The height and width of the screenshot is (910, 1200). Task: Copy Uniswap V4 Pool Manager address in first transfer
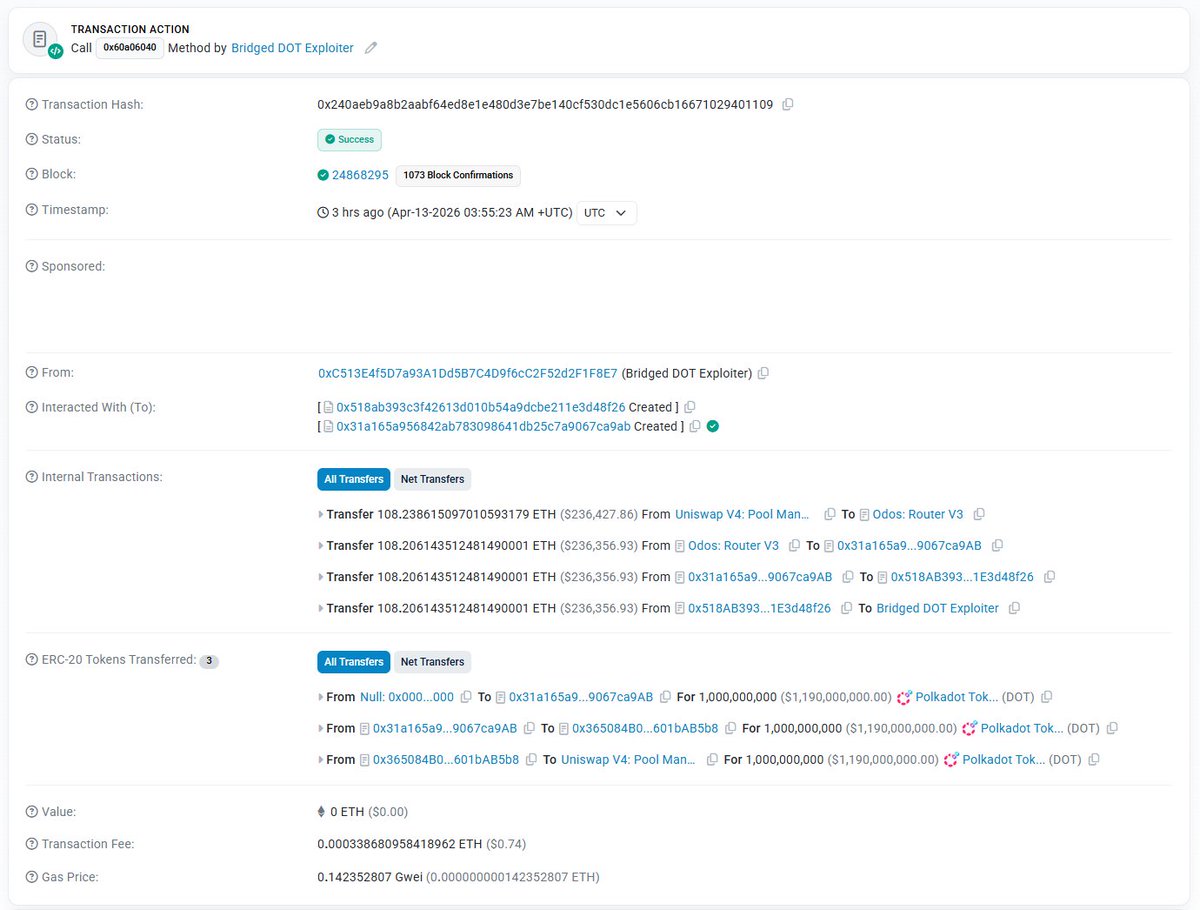830,514
